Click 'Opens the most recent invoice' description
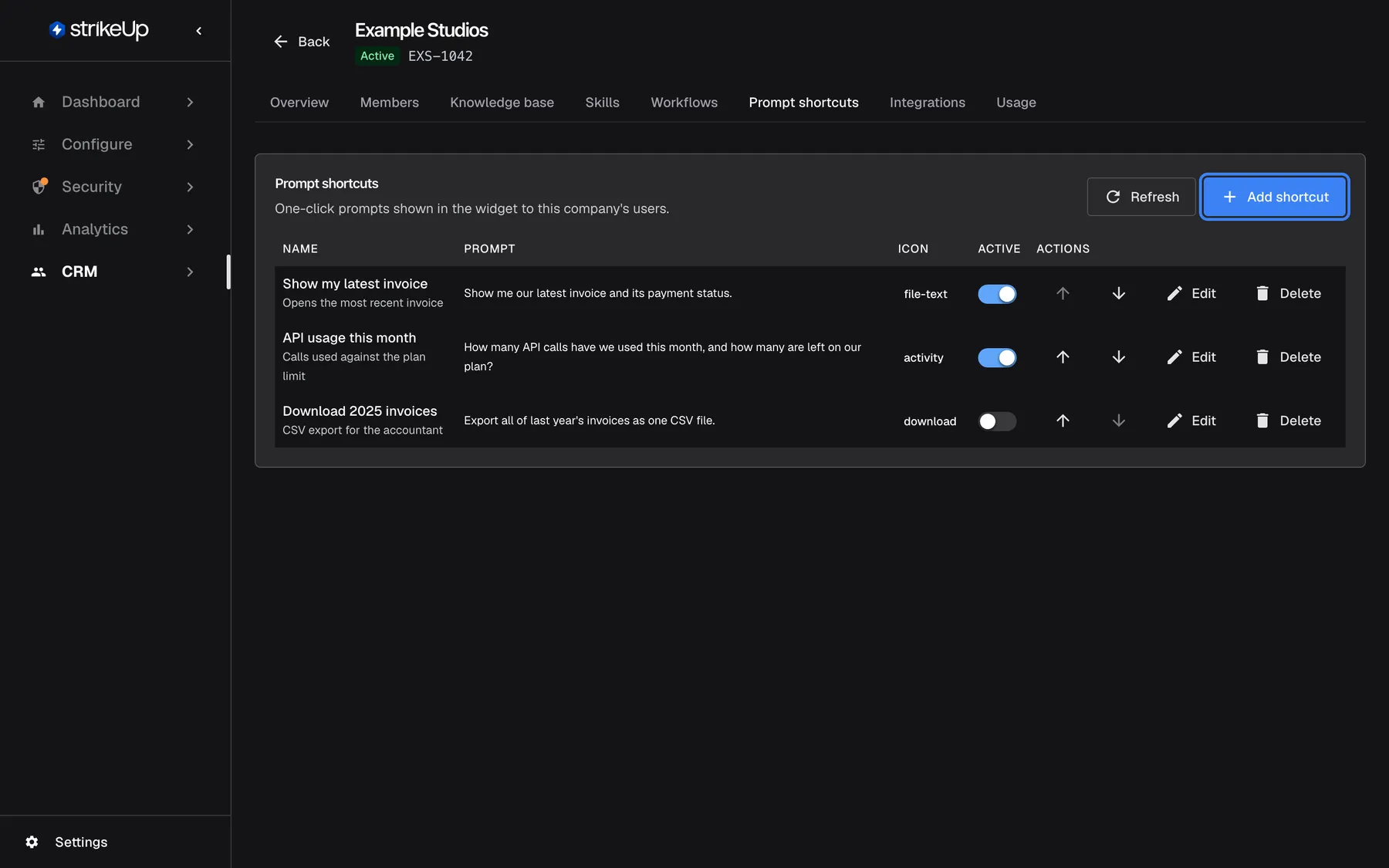Image resolution: width=1389 pixels, height=868 pixels. coord(363,303)
